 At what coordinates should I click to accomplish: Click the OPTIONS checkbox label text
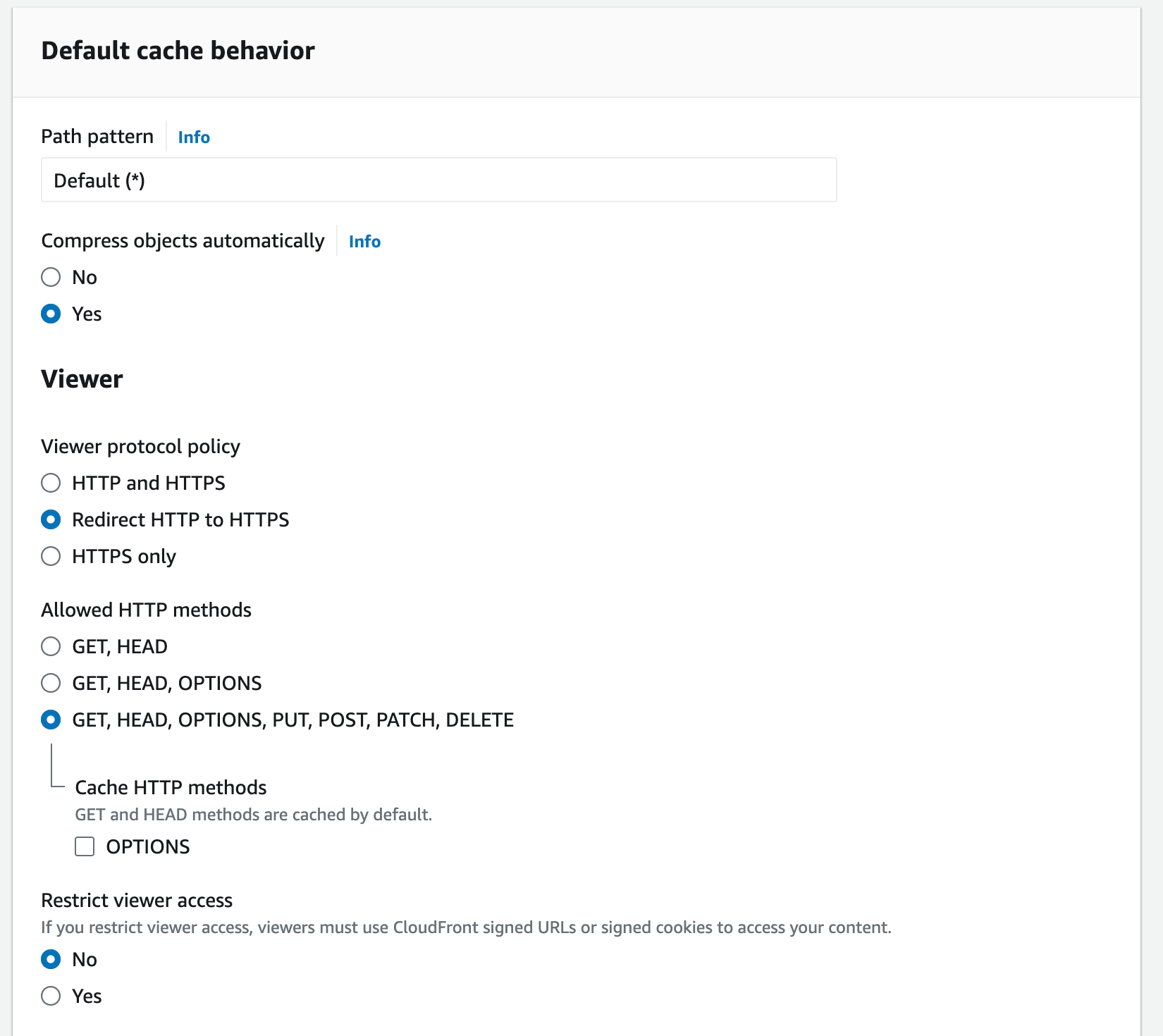point(148,846)
